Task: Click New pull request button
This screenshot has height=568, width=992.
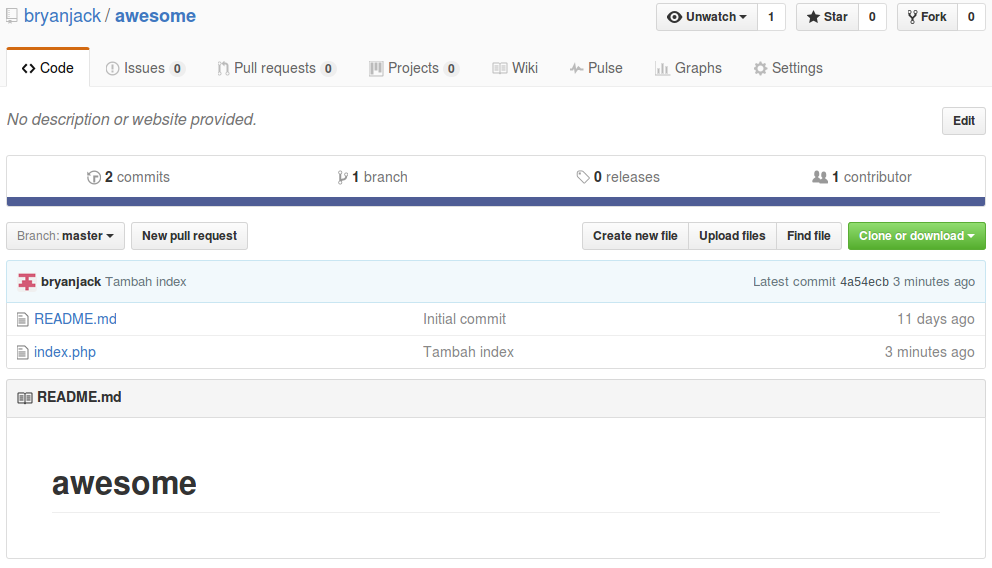Action: pos(189,236)
